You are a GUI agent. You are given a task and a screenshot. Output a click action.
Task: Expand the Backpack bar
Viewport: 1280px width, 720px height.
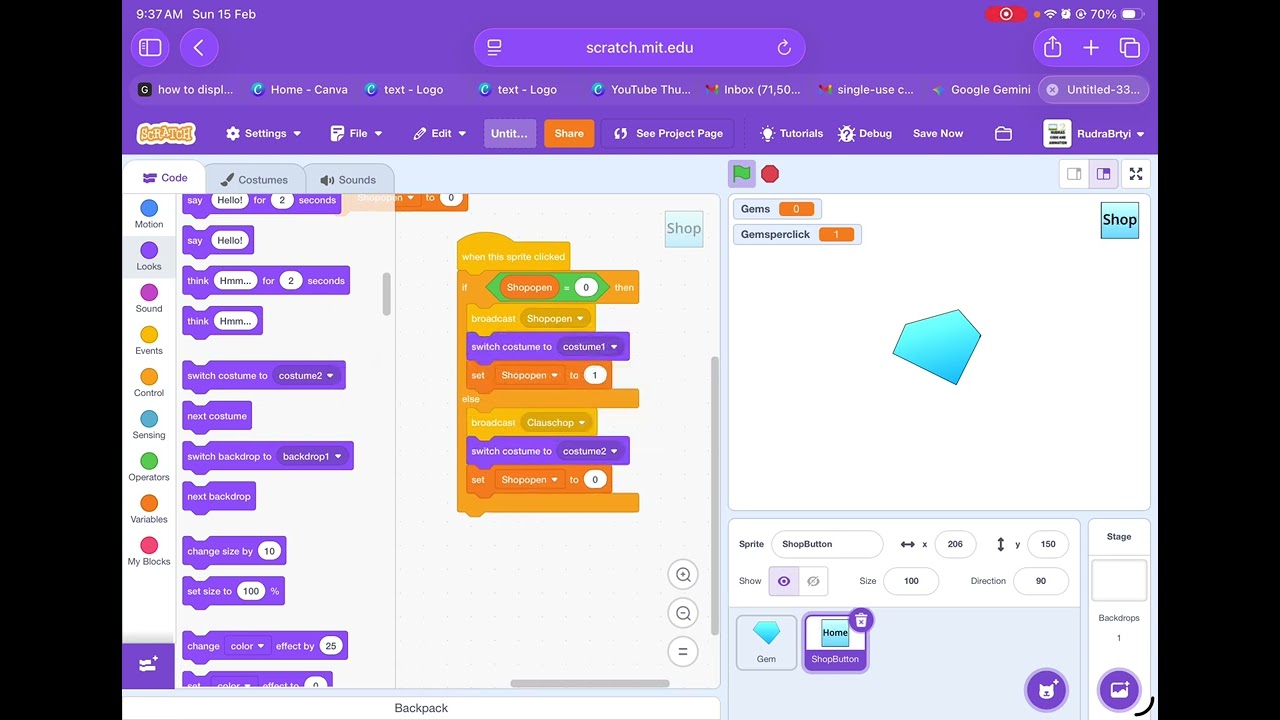click(x=421, y=708)
